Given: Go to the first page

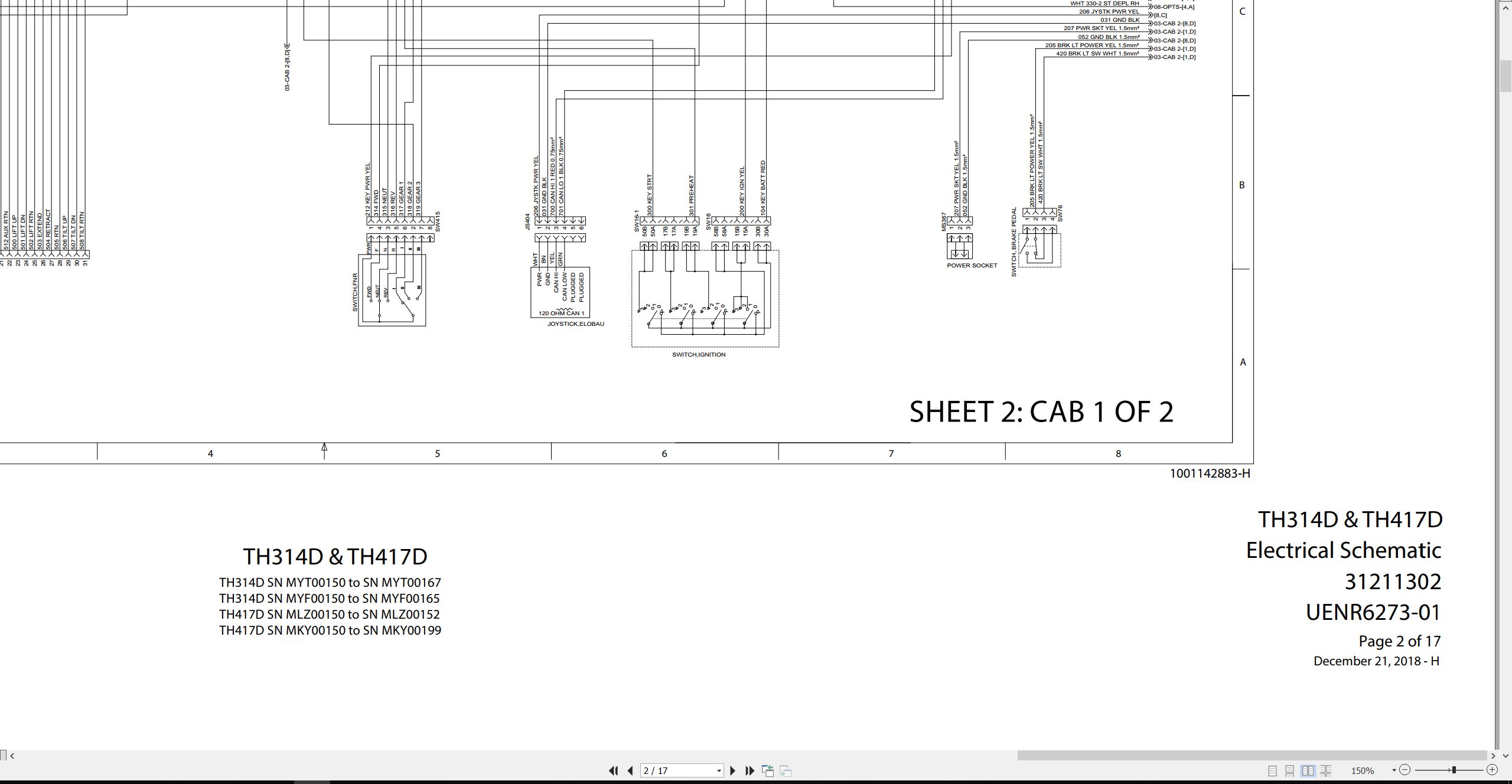Looking at the screenshot, I should (x=613, y=770).
